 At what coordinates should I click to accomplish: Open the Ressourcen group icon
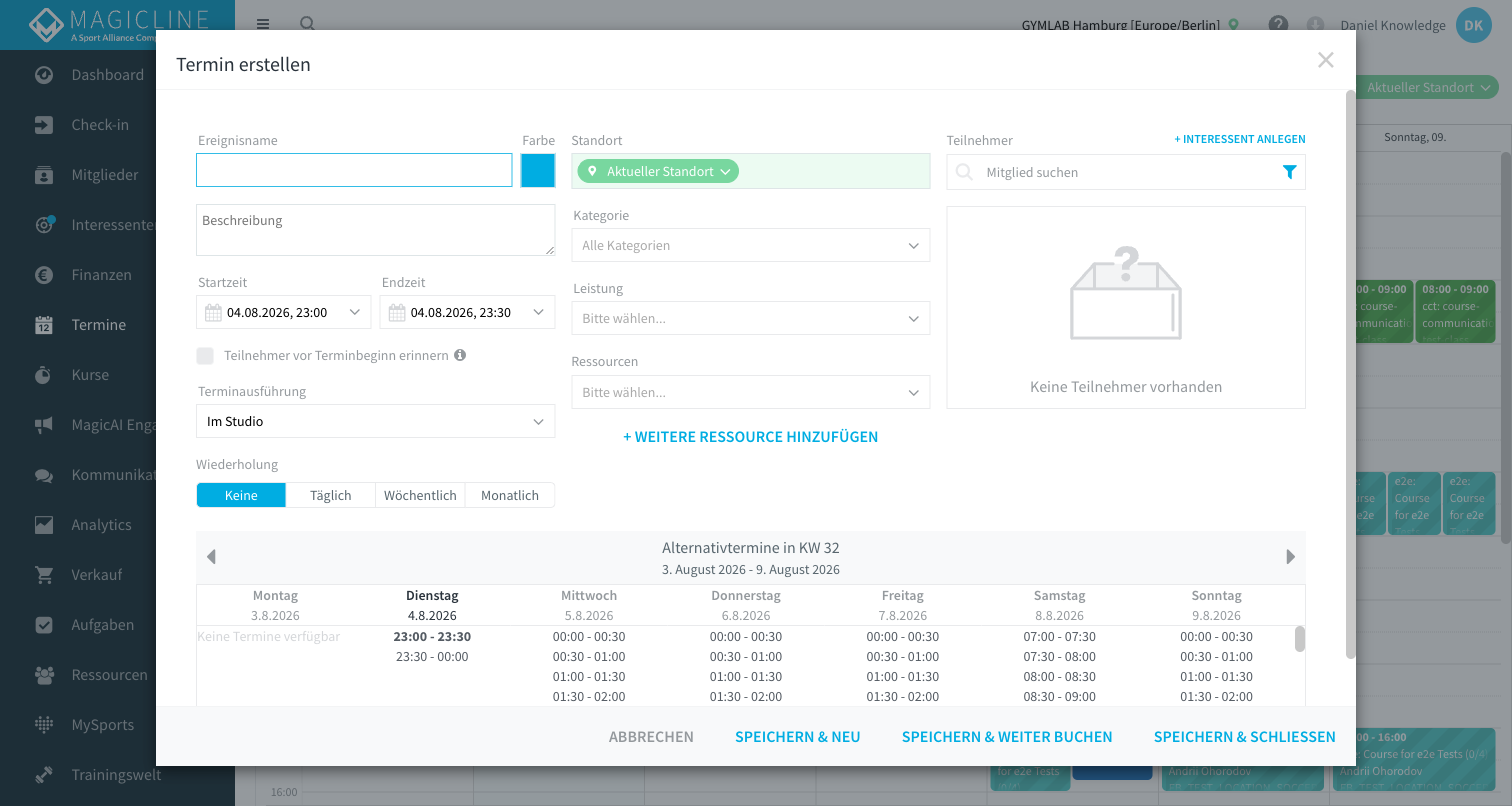(x=44, y=675)
